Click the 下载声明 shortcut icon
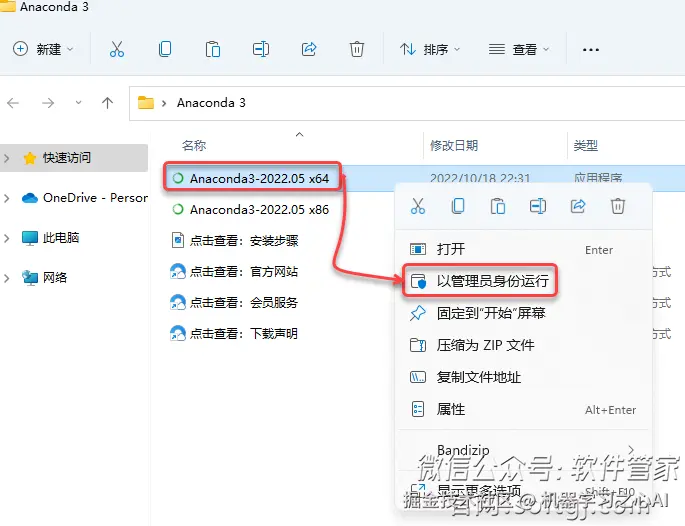 pyautogui.click(x=178, y=333)
